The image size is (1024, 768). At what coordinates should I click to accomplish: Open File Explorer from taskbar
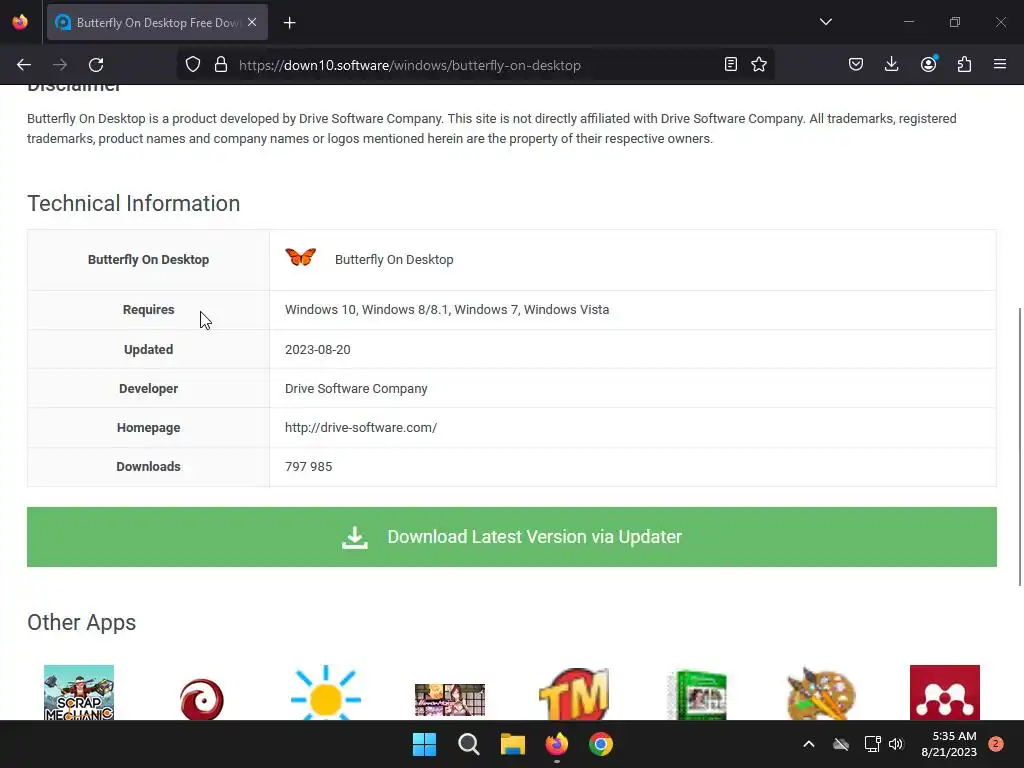pyautogui.click(x=513, y=744)
